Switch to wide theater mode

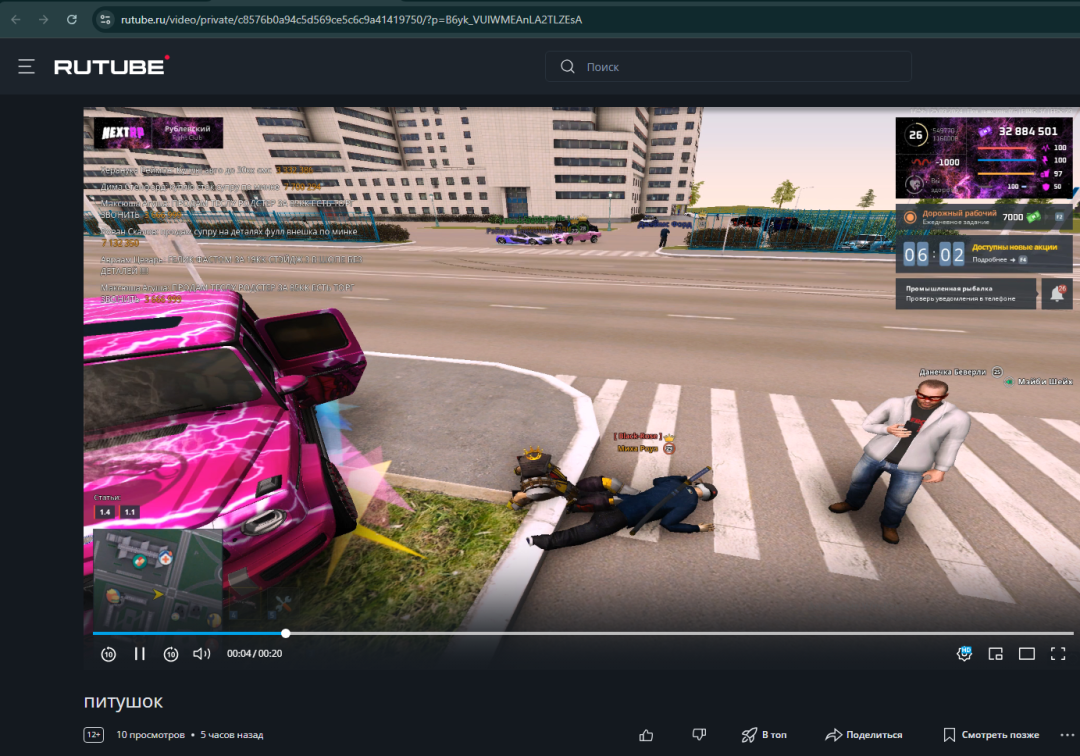point(1026,653)
